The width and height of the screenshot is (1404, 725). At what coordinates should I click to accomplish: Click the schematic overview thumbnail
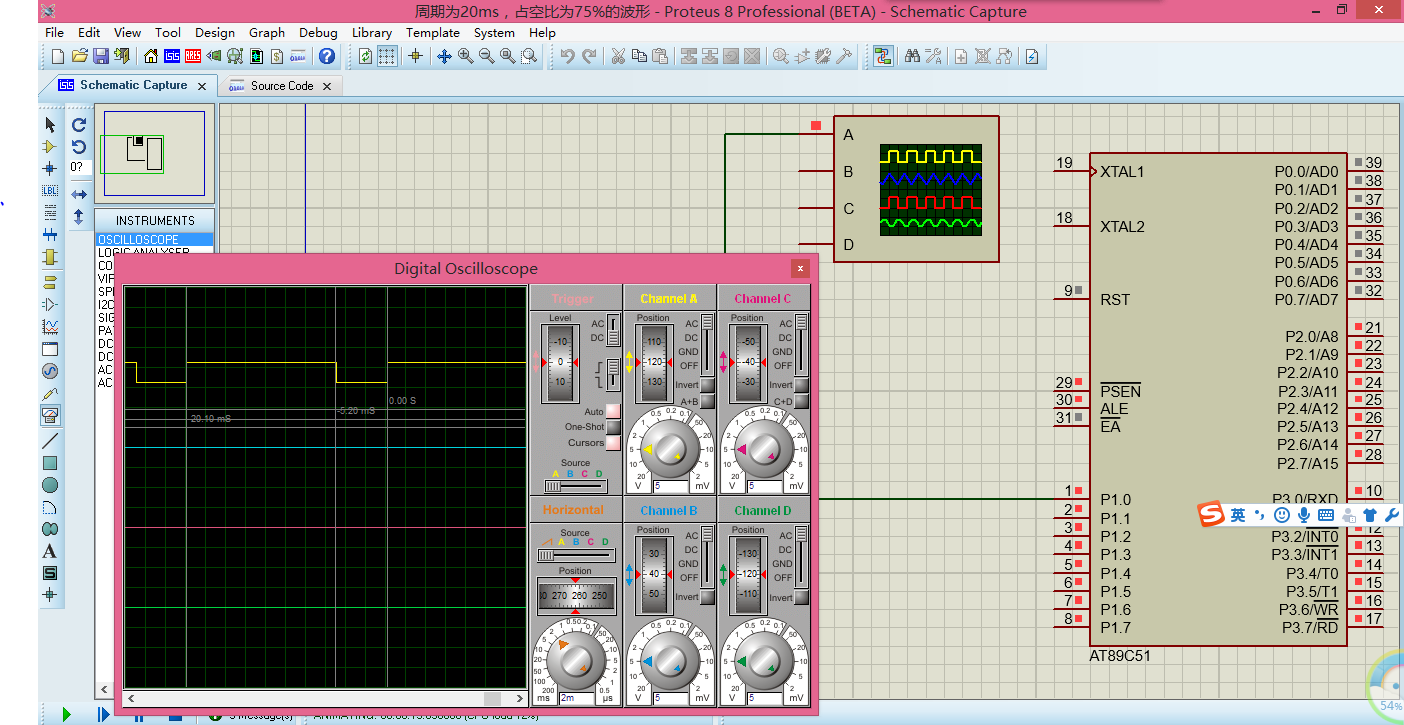tap(154, 153)
